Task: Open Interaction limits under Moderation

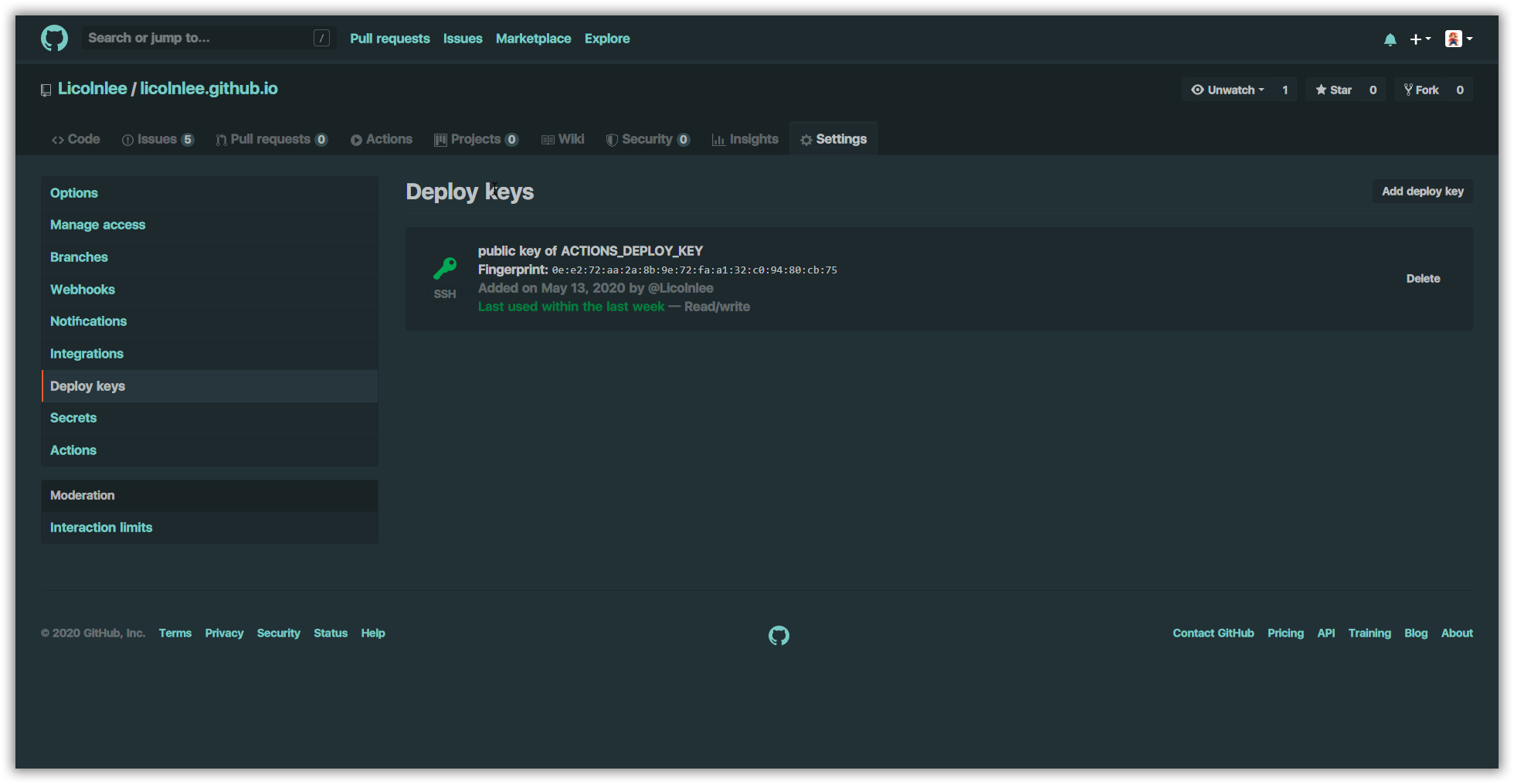Action: pos(209,528)
